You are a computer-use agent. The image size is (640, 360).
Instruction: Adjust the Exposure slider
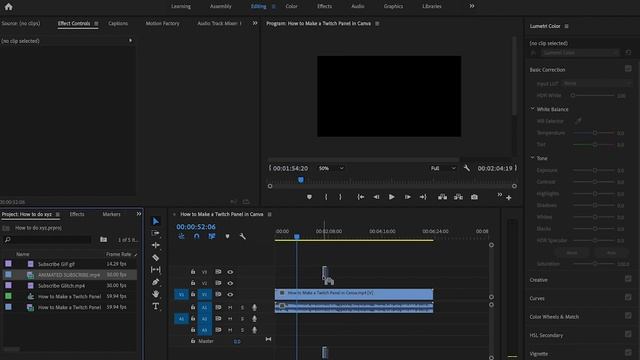[x=595, y=170]
